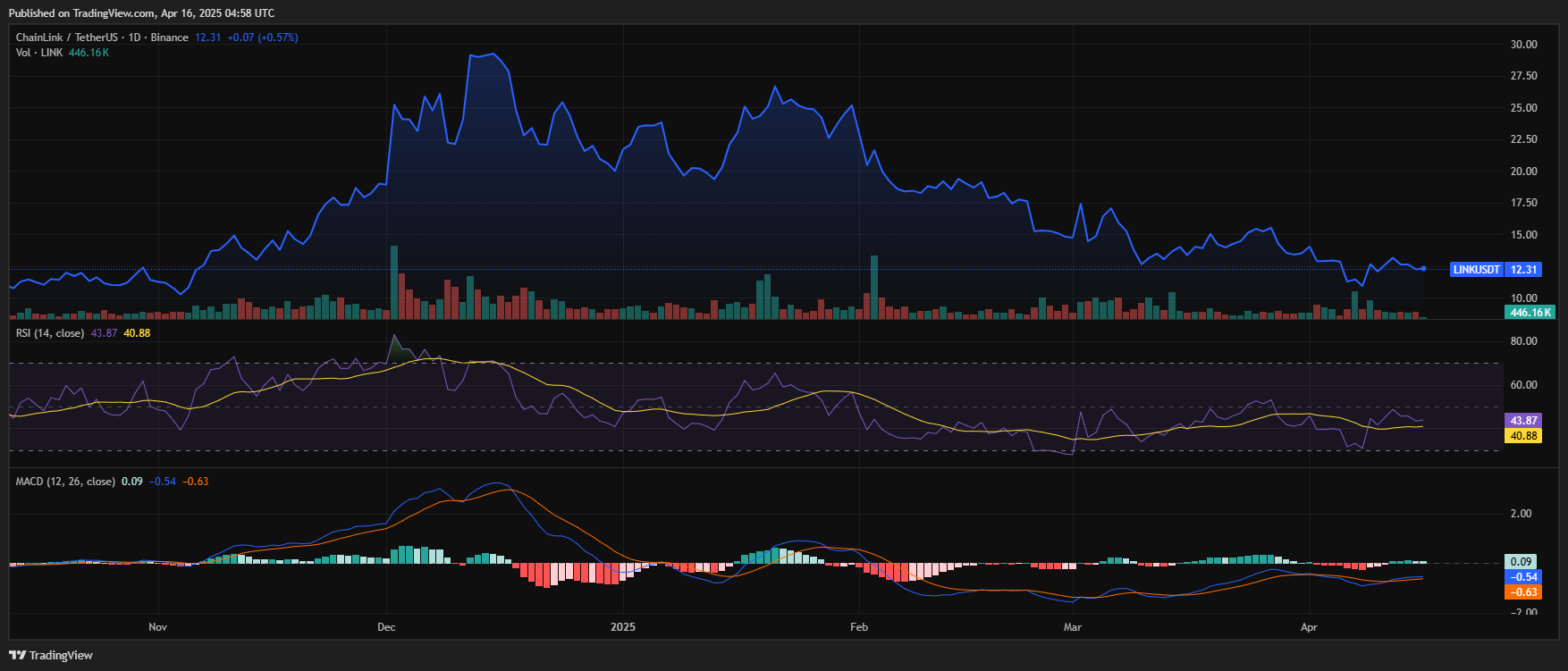Click the Mar label on the time axis
This screenshot has width=1568, height=671.
point(1072,627)
